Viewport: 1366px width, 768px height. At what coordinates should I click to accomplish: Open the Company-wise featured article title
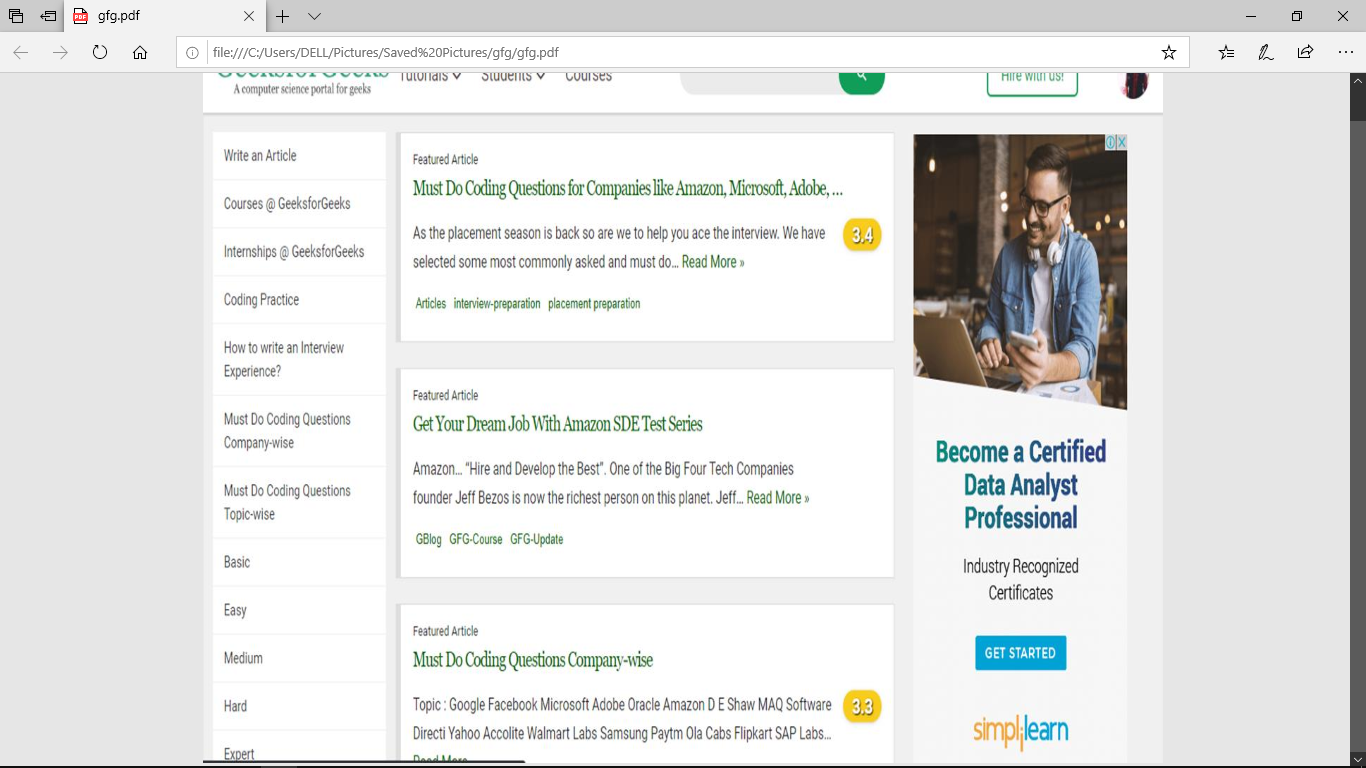pyautogui.click(x=533, y=661)
